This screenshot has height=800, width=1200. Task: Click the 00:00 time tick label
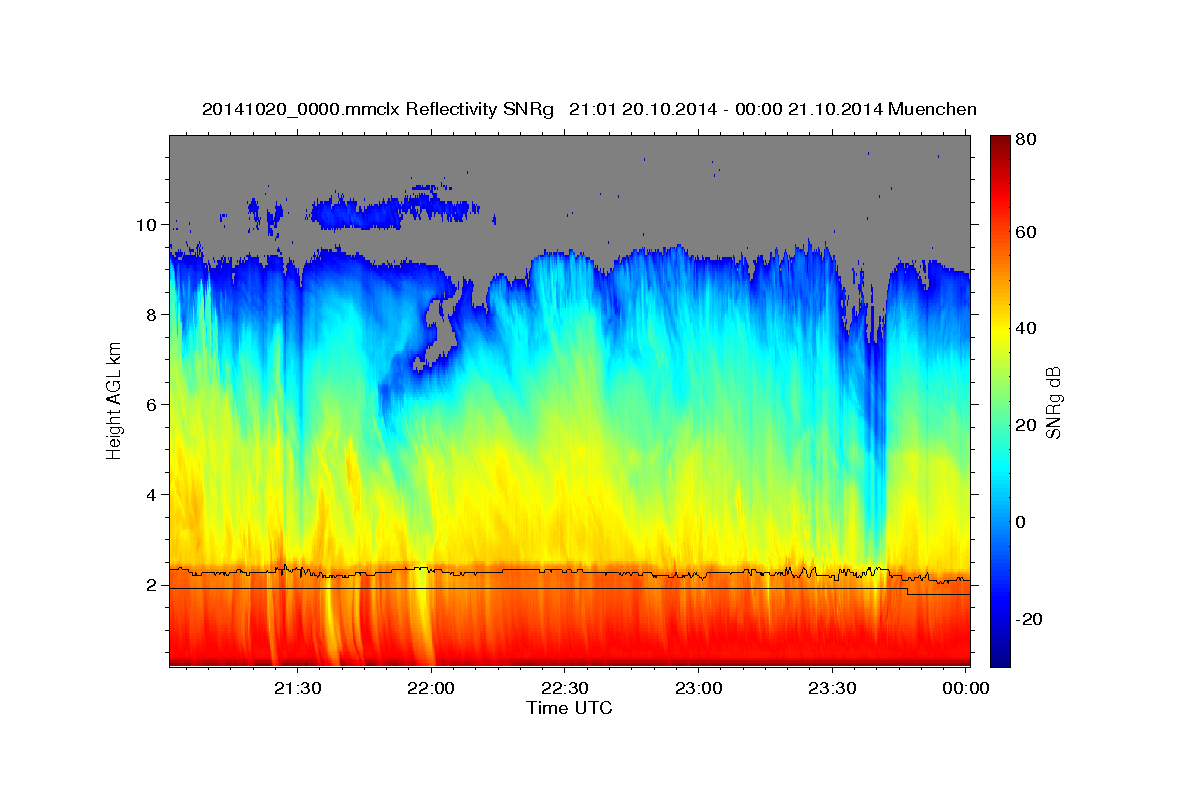click(965, 688)
